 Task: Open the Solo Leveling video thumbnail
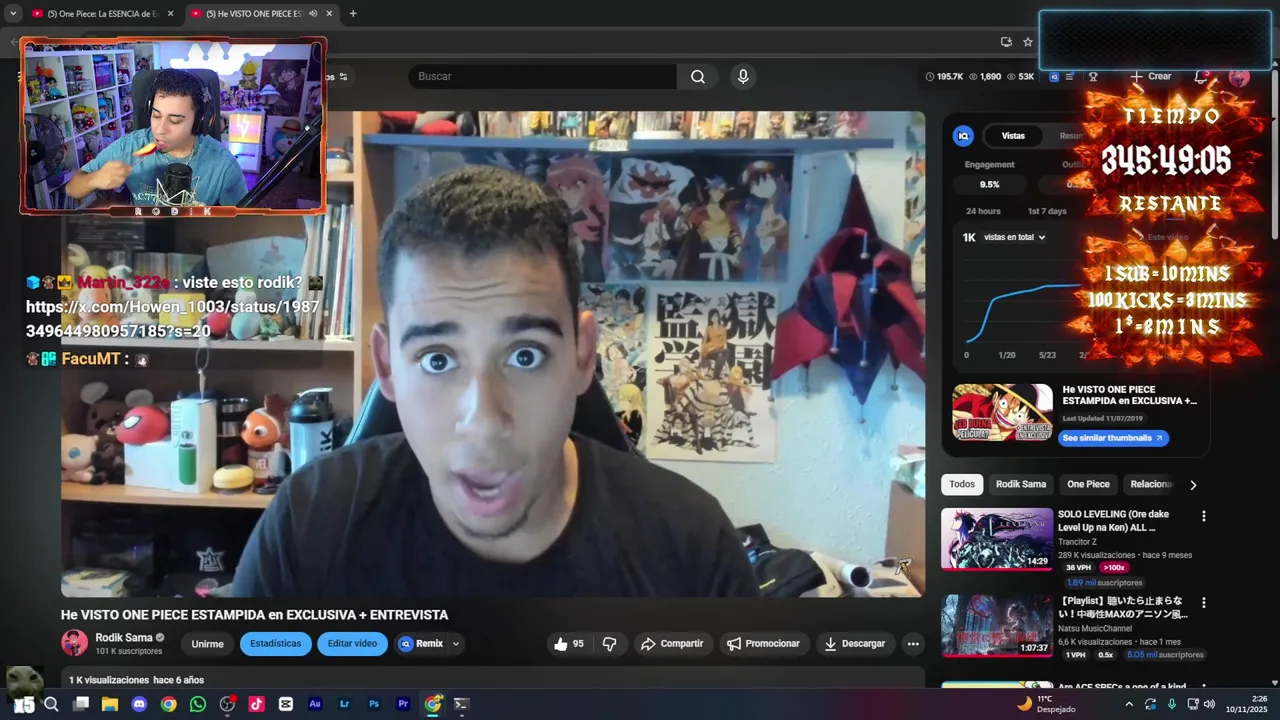(x=997, y=538)
